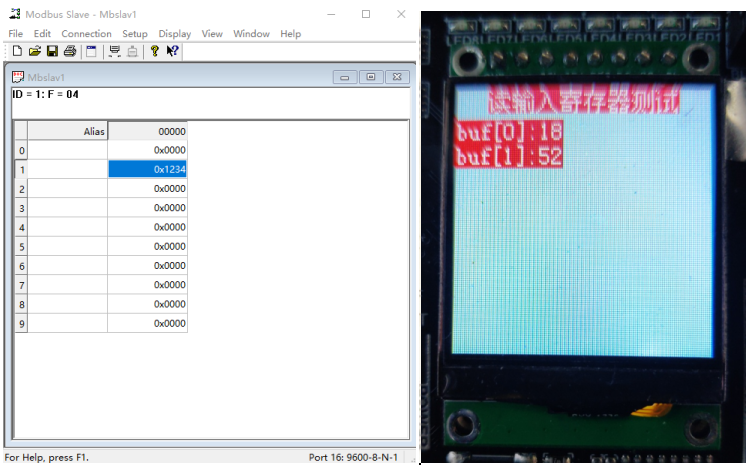Click the context help arrow icon
The width and height of the screenshot is (751, 467).
pos(172,51)
